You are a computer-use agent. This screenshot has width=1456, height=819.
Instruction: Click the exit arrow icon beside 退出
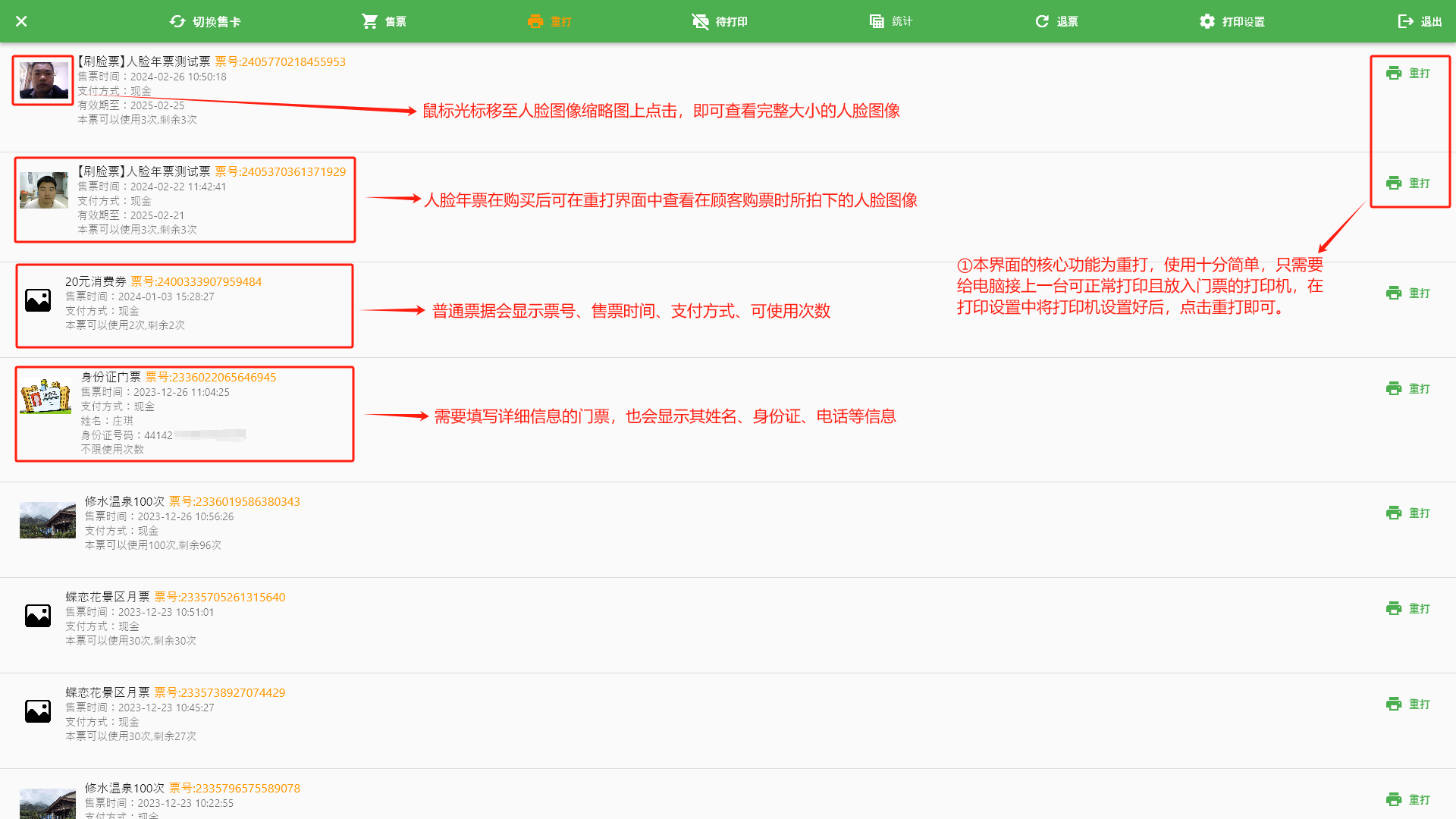pos(1406,21)
